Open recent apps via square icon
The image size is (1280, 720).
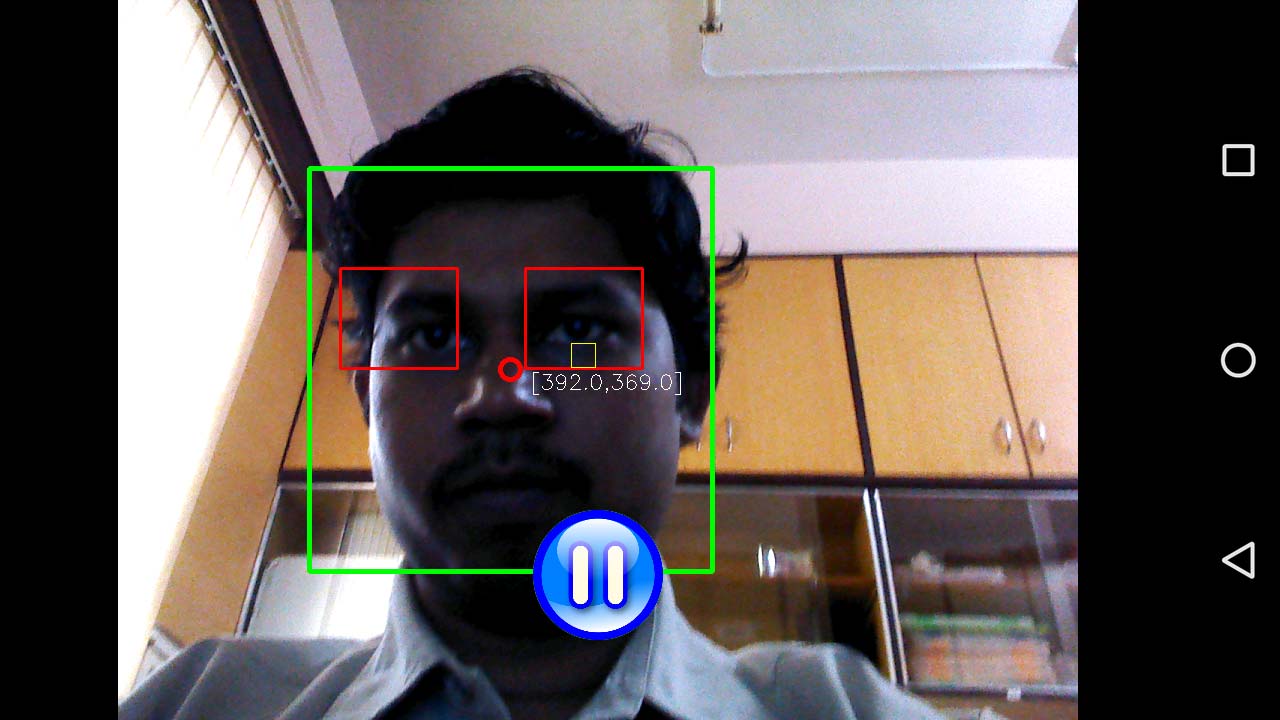[1238, 160]
